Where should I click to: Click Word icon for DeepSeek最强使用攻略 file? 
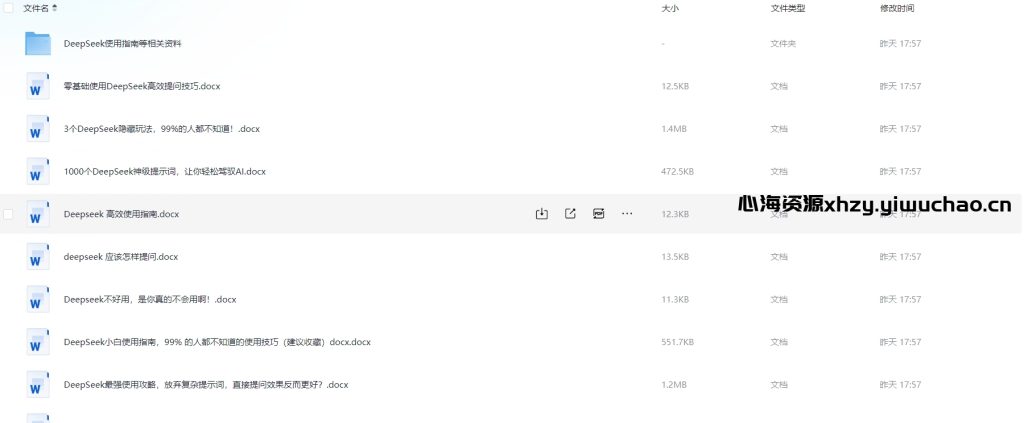(38, 385)
